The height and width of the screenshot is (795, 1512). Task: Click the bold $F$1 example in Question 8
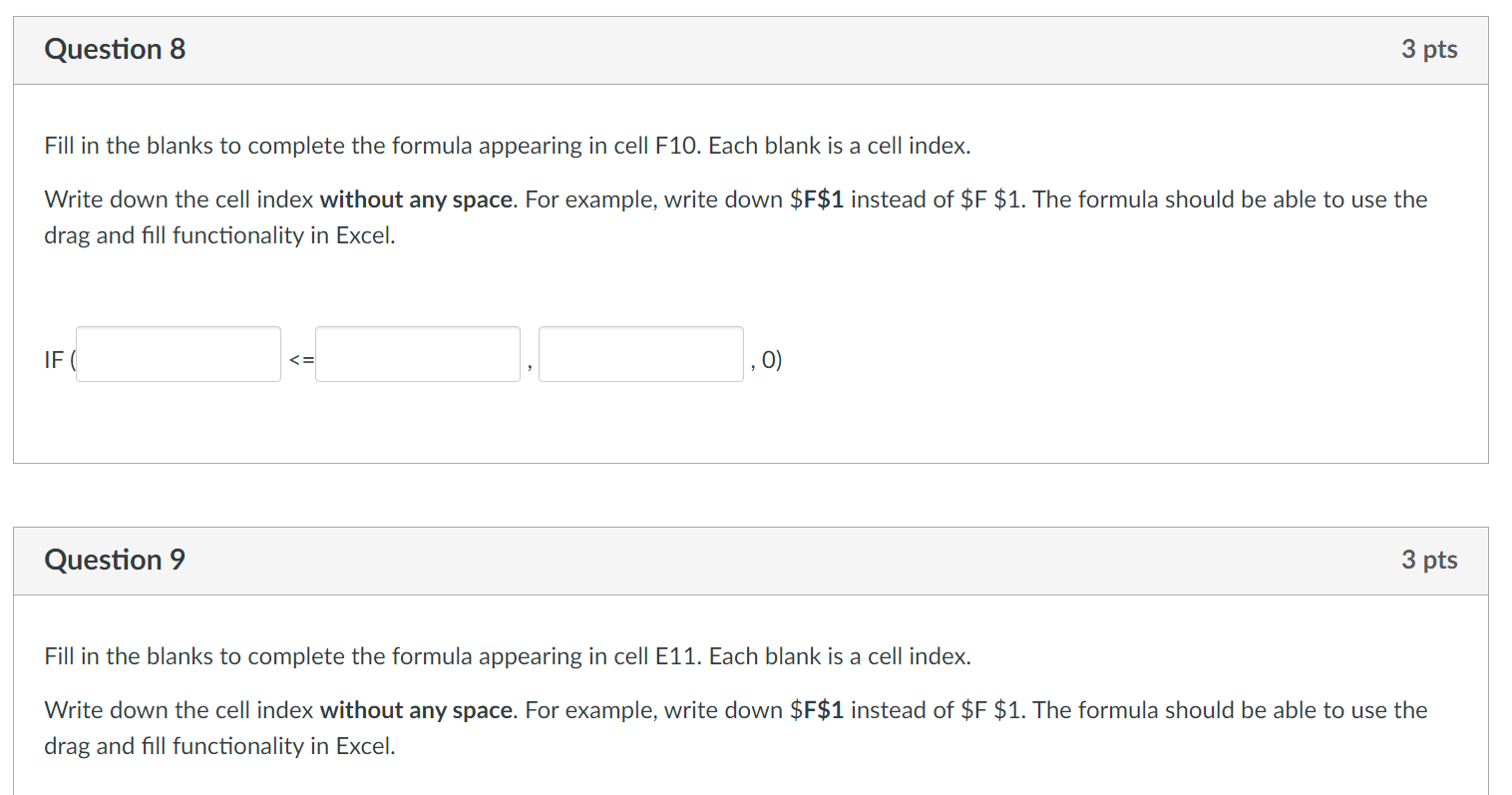[816, 199]
